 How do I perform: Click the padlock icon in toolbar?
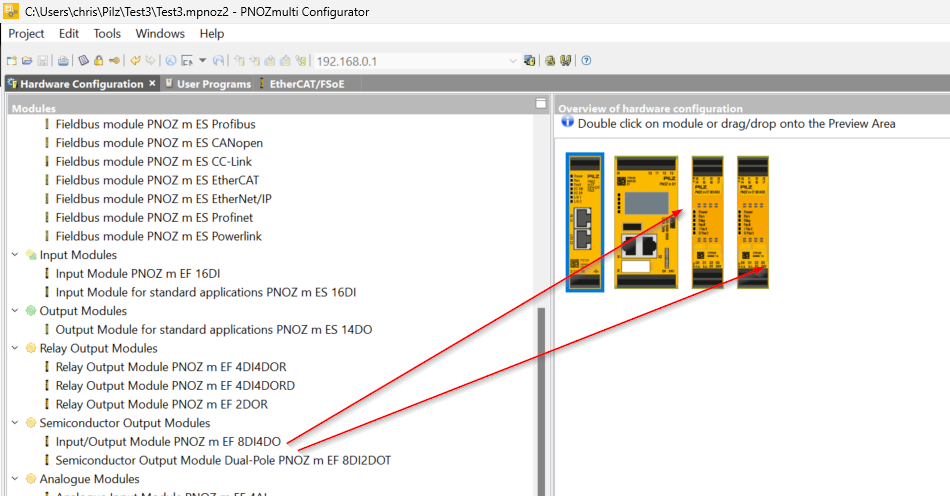click(x=98, y=61)
